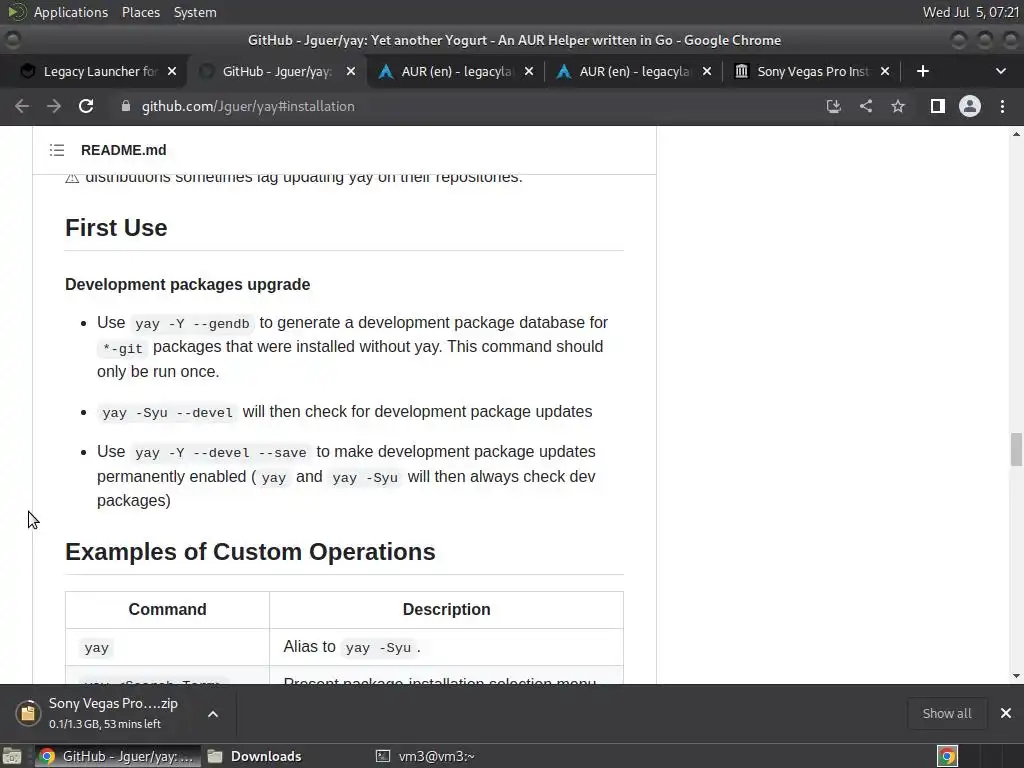Open Chrome three-dot menu
Viewport: 1024px width, 768px height.
(1002, 106)
